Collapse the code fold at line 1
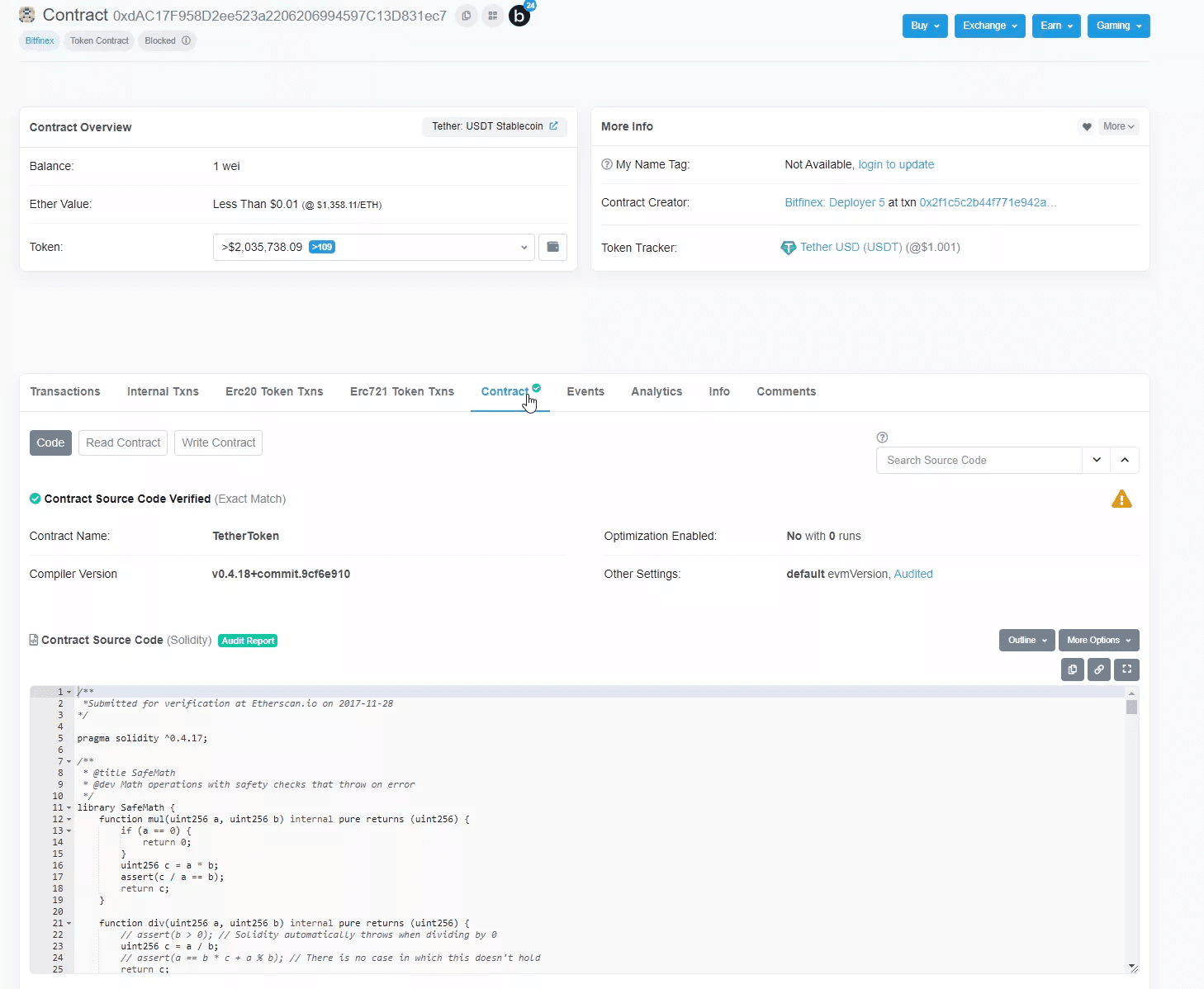Image resolution: width=1204 pixels, height=989 pixels. click(69, 692)
